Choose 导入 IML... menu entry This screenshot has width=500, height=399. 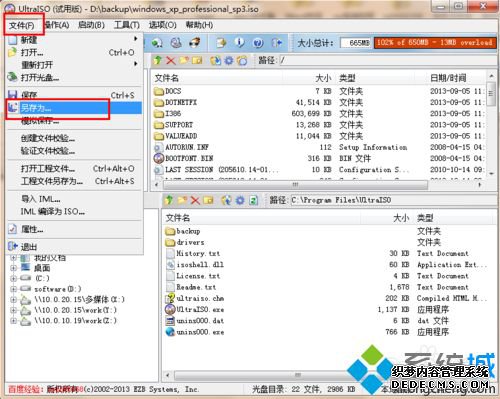tap(75, 199)
